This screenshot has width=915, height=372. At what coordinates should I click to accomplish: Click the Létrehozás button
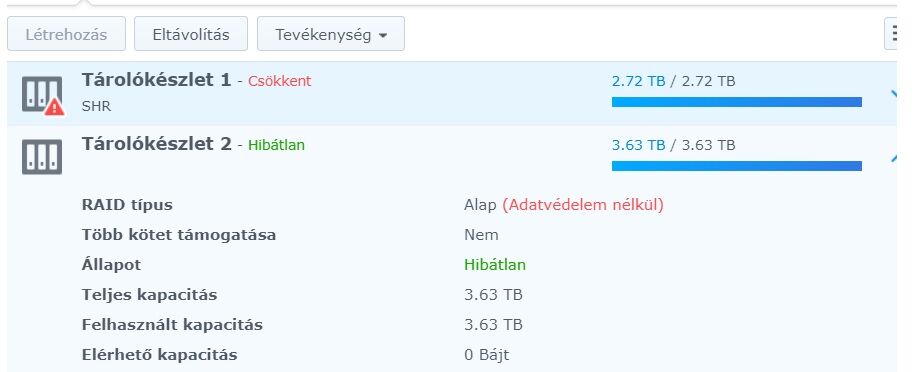(67, 34)
